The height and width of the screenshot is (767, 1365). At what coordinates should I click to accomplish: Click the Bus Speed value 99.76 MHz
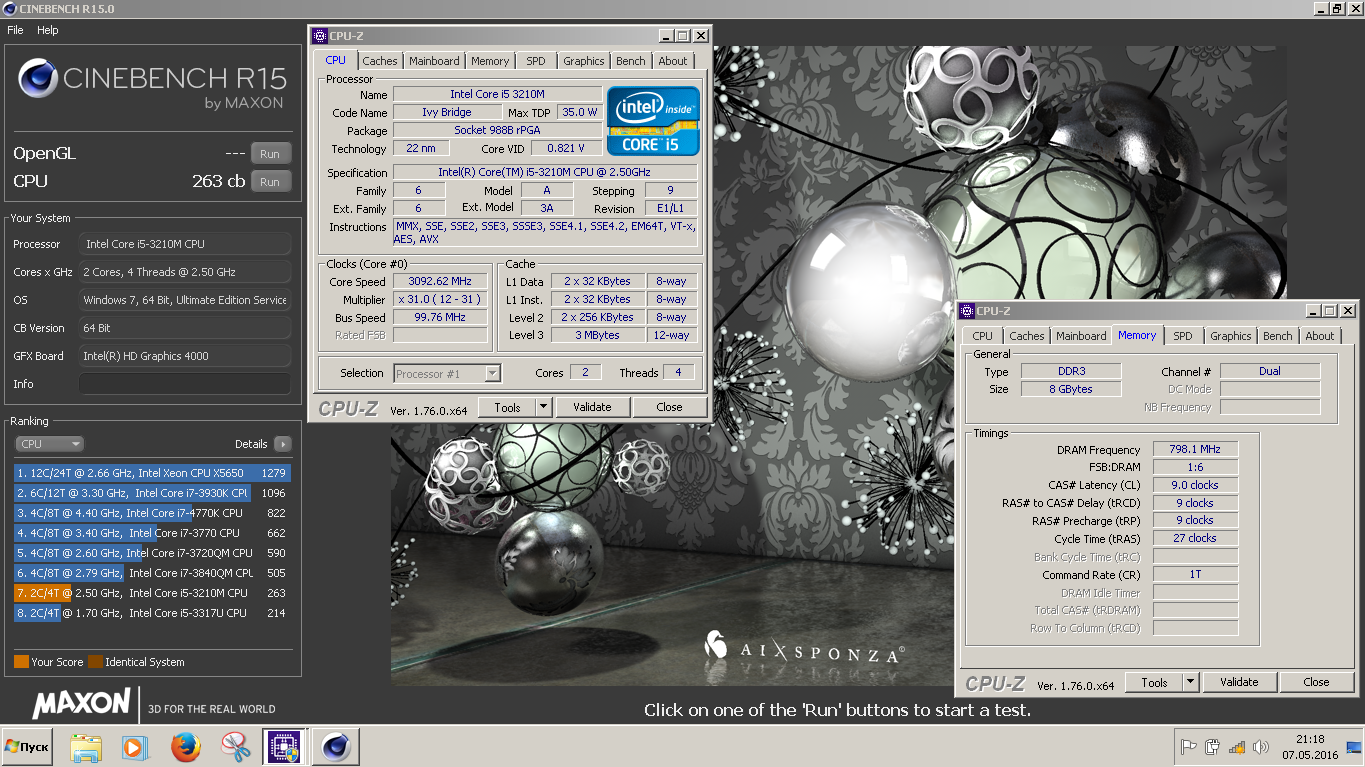pyautogui.click(x=440, y=317)
